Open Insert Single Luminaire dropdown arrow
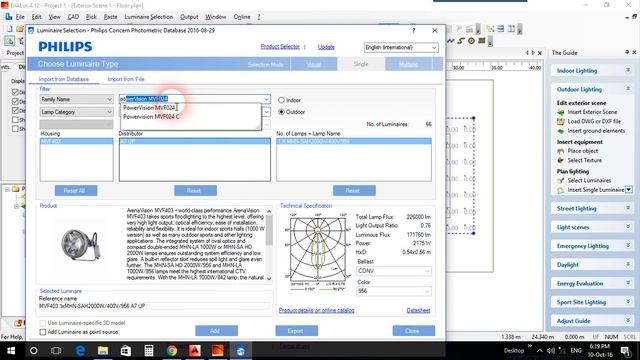Image resolution: width=640 pixels, height=360 pixels. pos(629,190)
